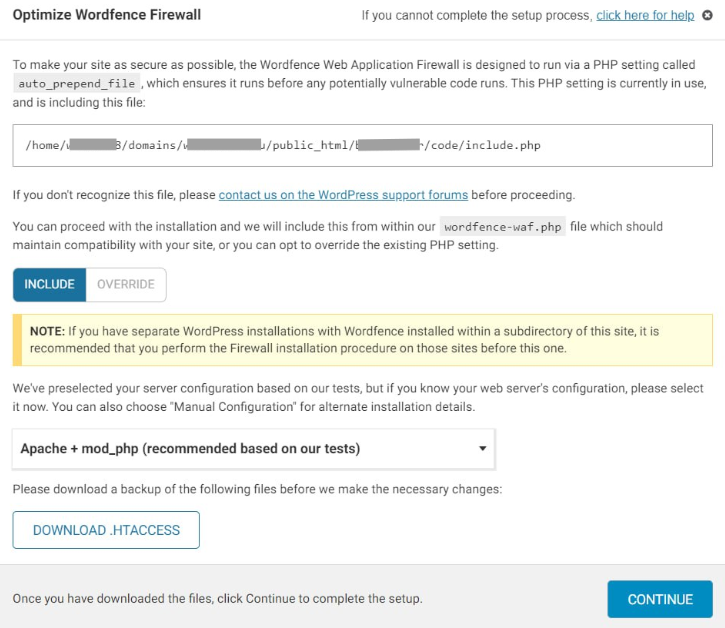Click the "Optimize Wordfence Firewall" heading
The height and width of the screenshot is (628, 725).
click(x=107, y=15)
